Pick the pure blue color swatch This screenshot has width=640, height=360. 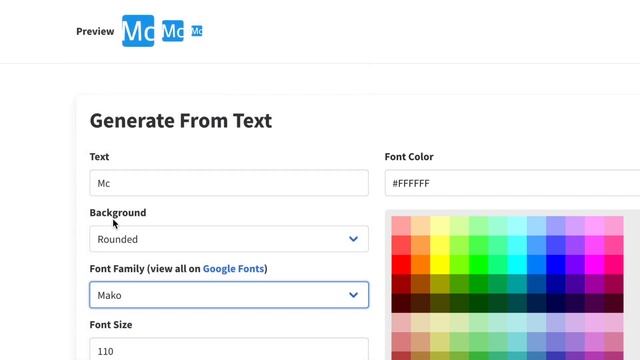point(556,265)
